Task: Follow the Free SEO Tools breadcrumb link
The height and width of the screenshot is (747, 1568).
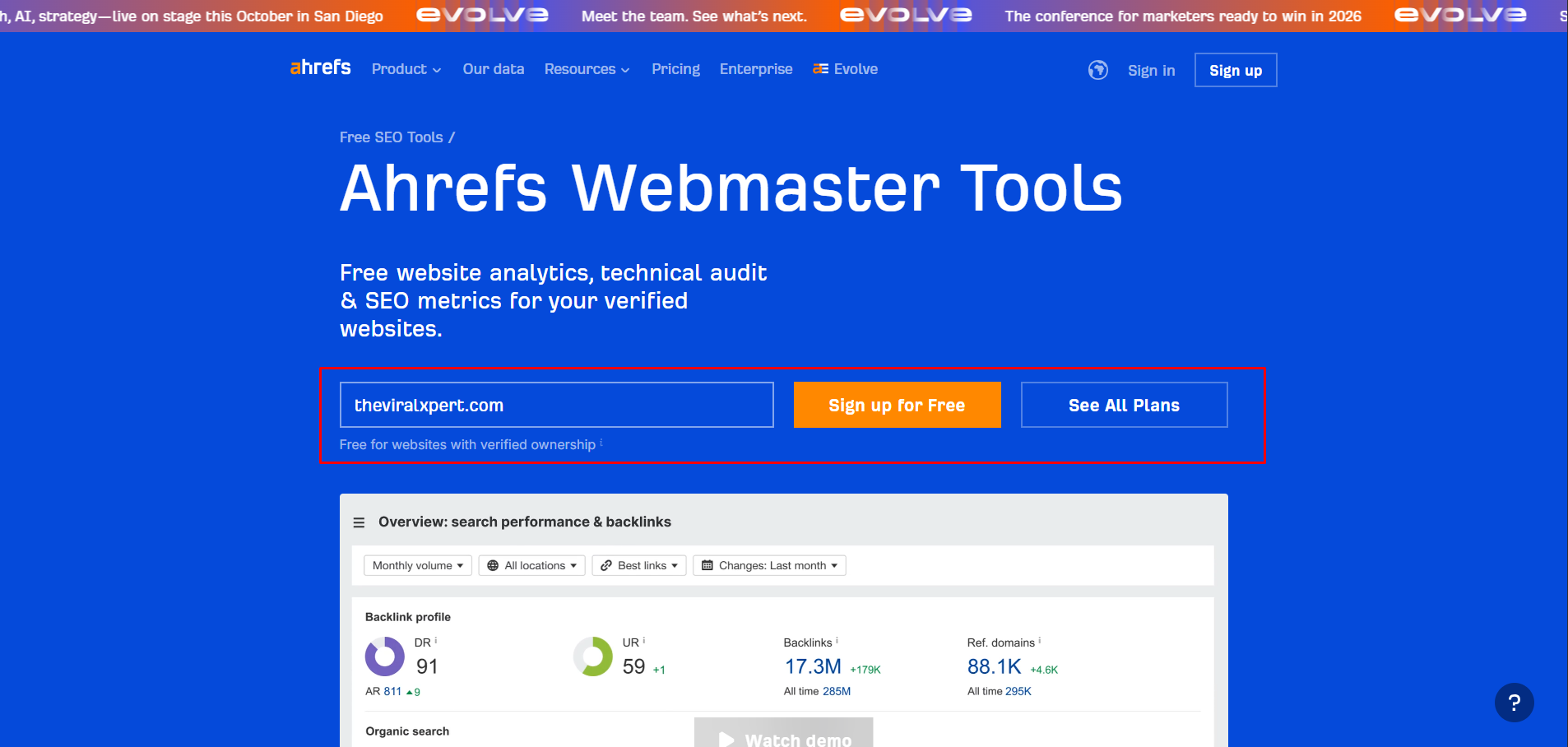Action: [391, 137]
